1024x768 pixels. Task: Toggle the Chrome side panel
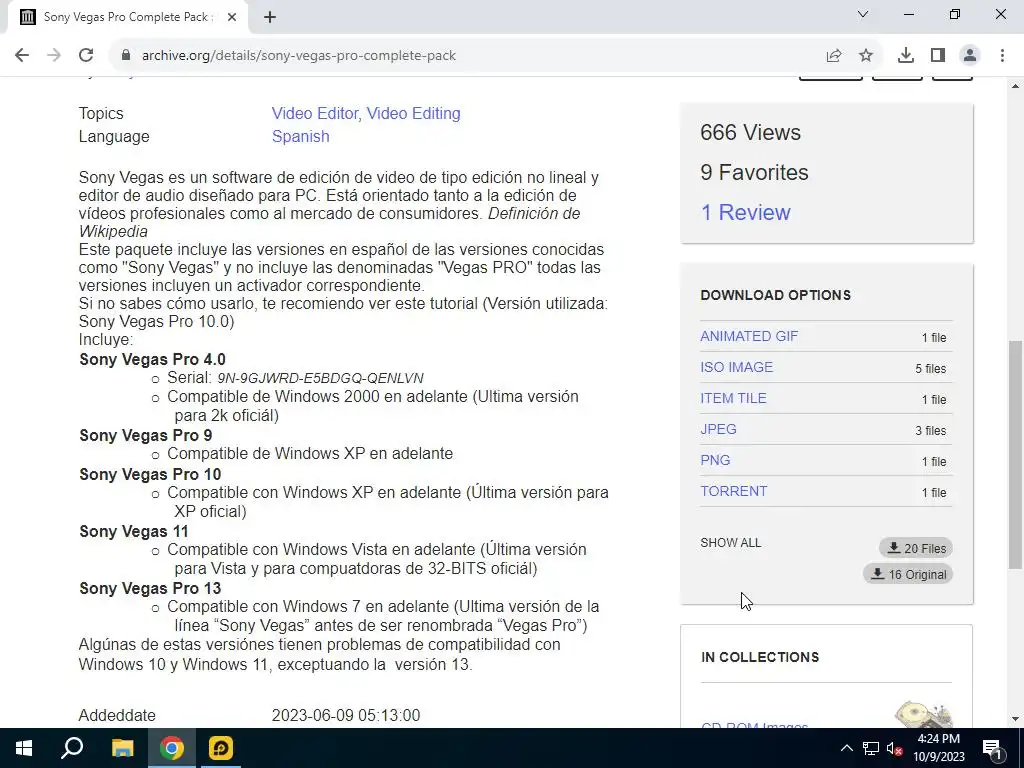coord(938,56)
